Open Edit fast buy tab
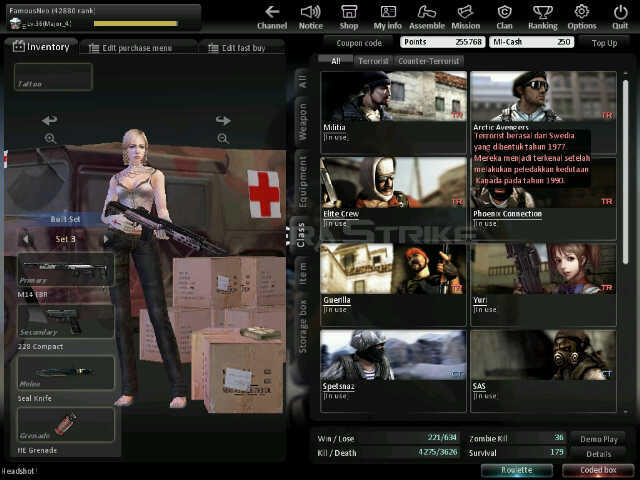 [242, 48]
